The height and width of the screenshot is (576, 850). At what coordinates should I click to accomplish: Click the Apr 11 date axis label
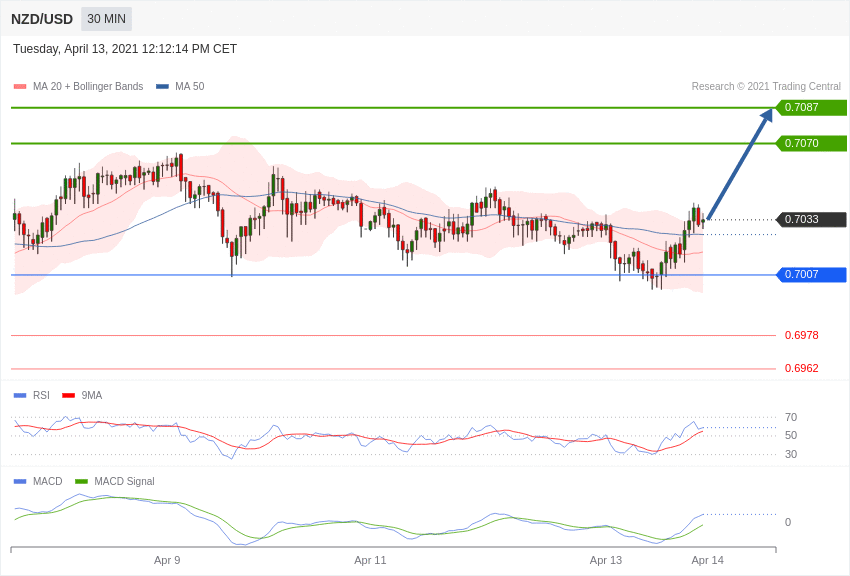[x=370, y=560]
